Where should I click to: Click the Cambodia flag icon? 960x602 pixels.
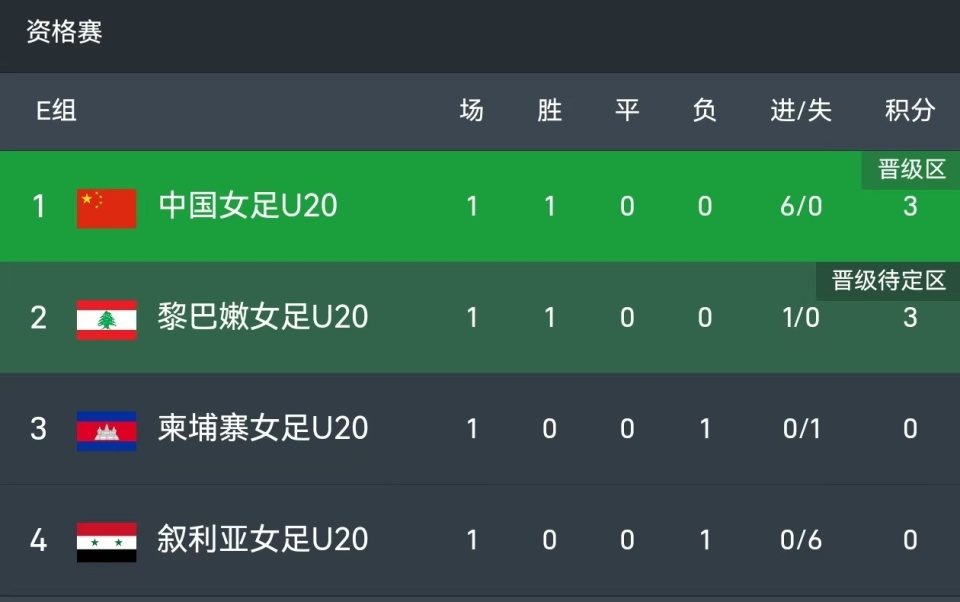click(106, 429)
